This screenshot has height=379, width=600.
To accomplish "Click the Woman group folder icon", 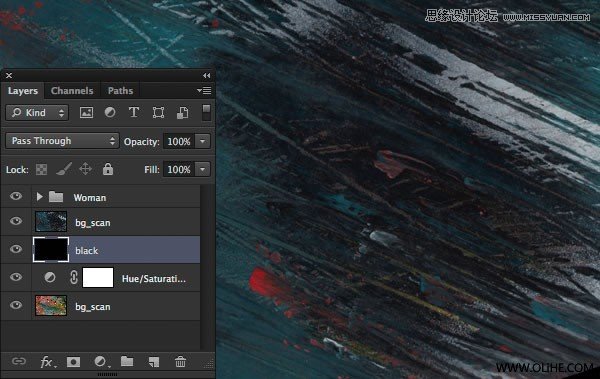I will point(56,197).
